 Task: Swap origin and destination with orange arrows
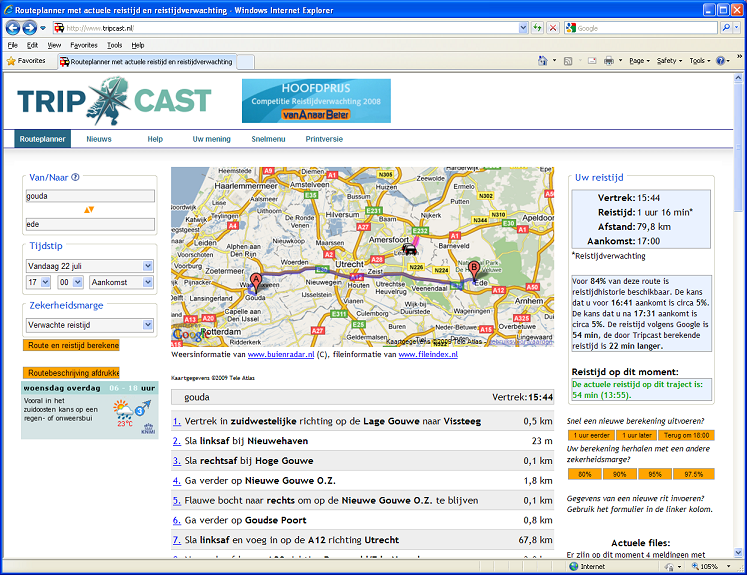coord(89,210)
